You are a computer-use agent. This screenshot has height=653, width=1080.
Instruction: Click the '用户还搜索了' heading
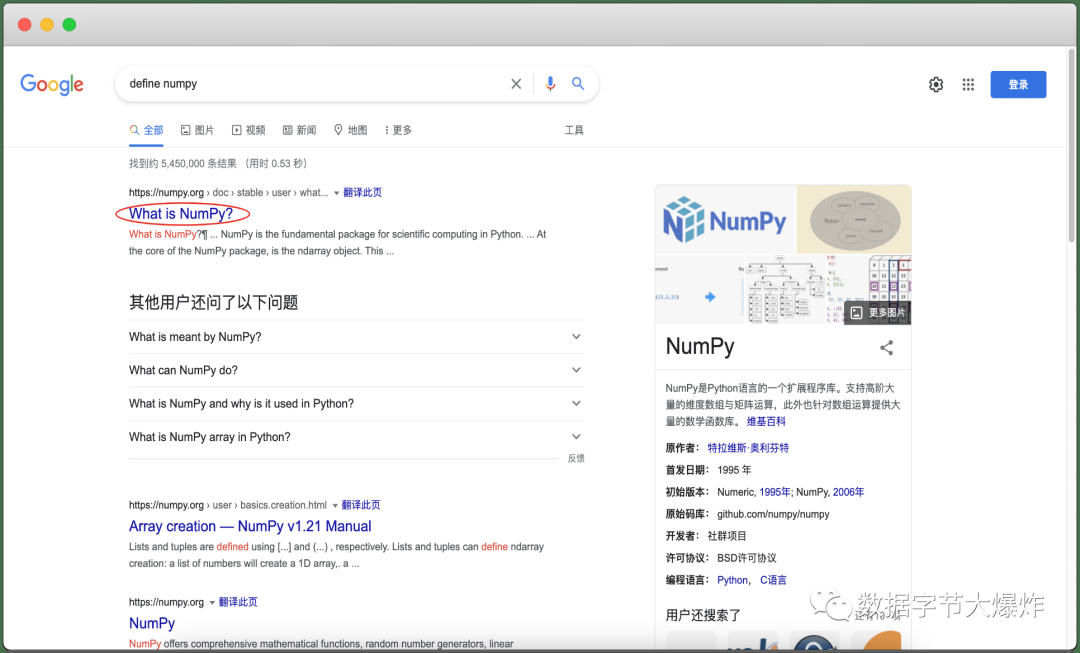pos(703,615)
